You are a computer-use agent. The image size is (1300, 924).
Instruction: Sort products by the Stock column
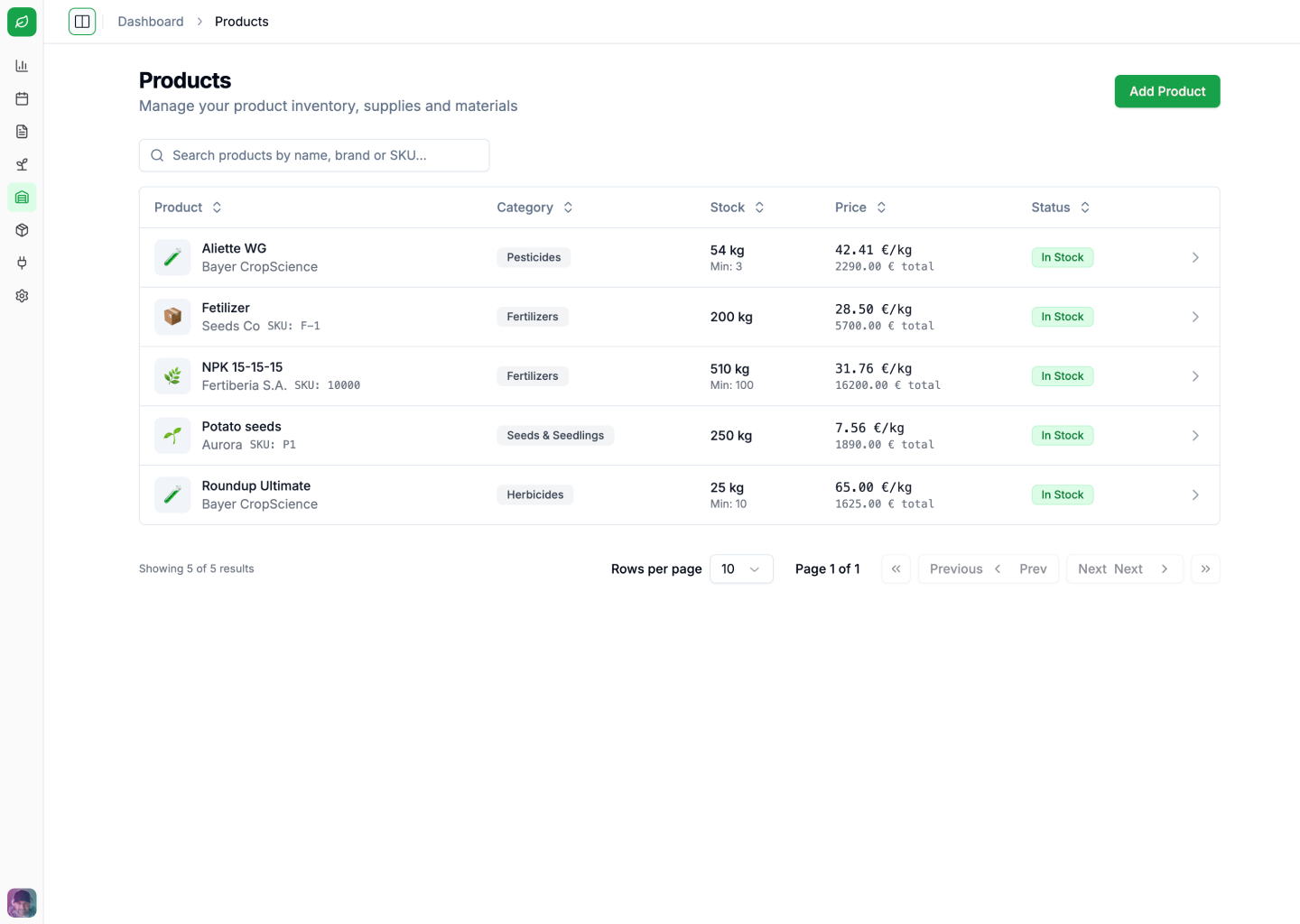758,207
